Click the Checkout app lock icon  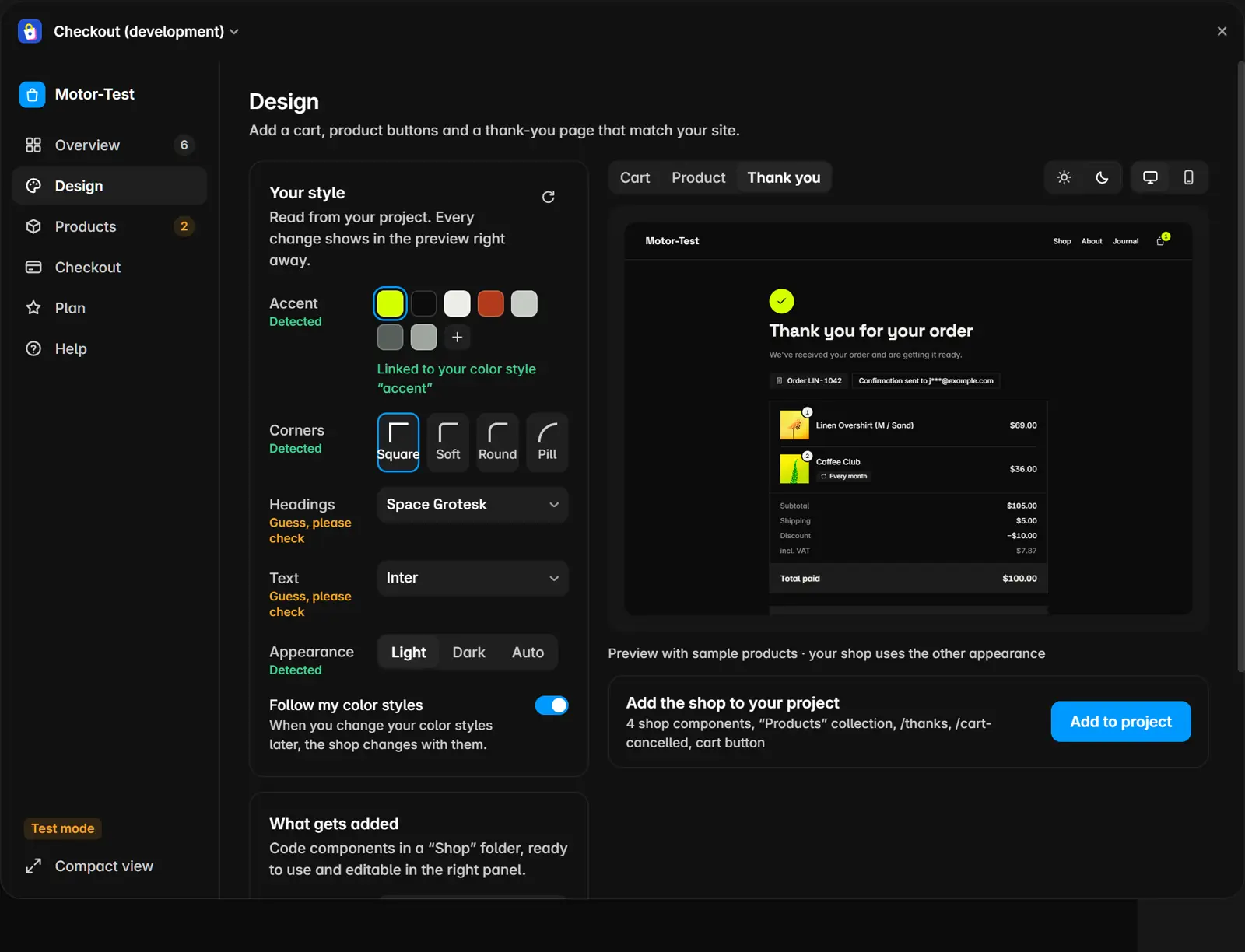pos(30,31)
